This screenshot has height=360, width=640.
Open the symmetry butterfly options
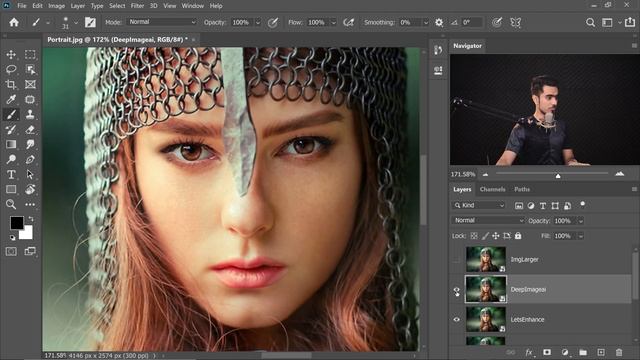pyautogui.click(x=516, y=22)
